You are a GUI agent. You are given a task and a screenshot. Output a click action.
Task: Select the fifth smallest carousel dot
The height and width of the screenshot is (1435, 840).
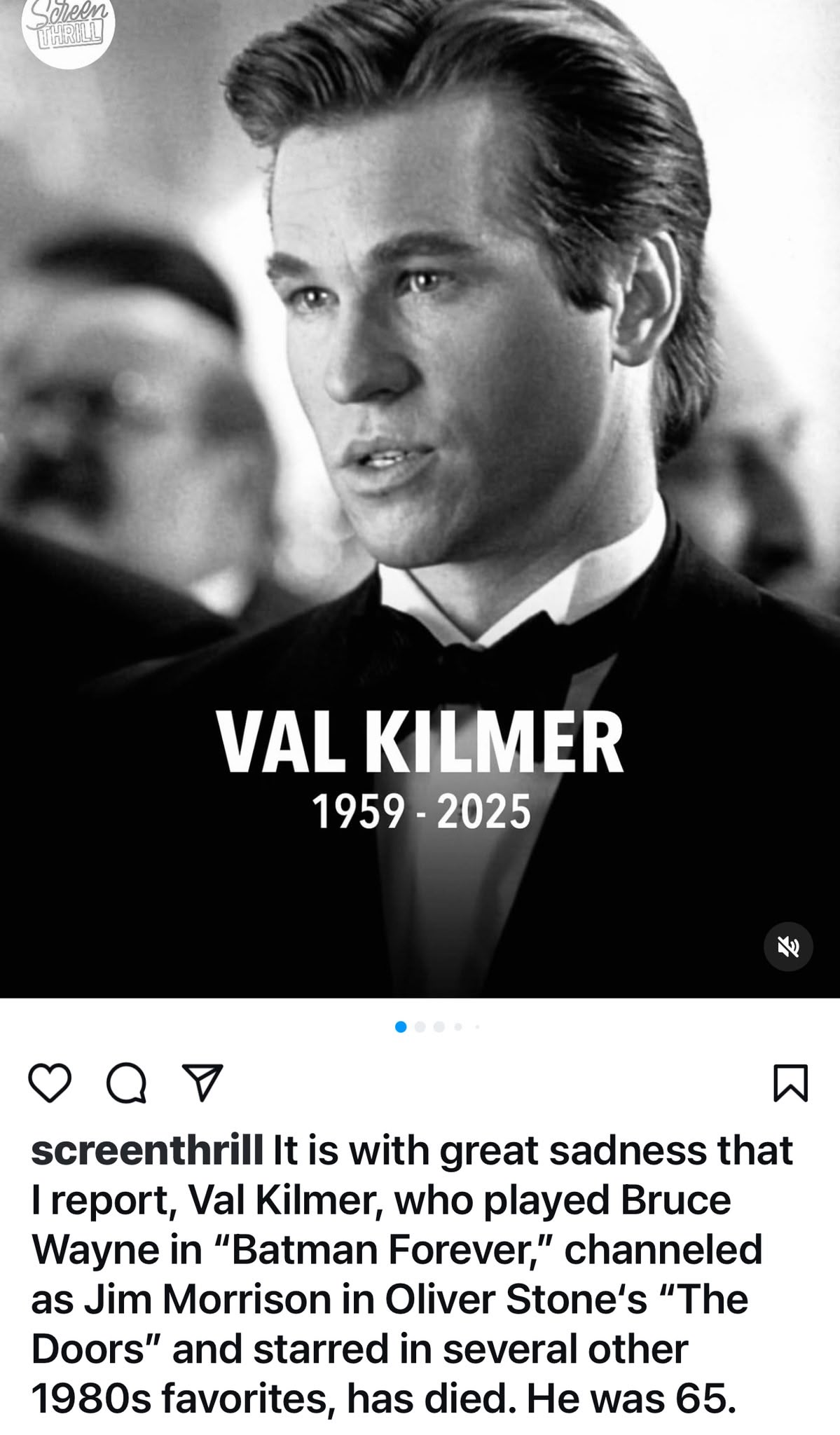click(x=477, y=1027)
